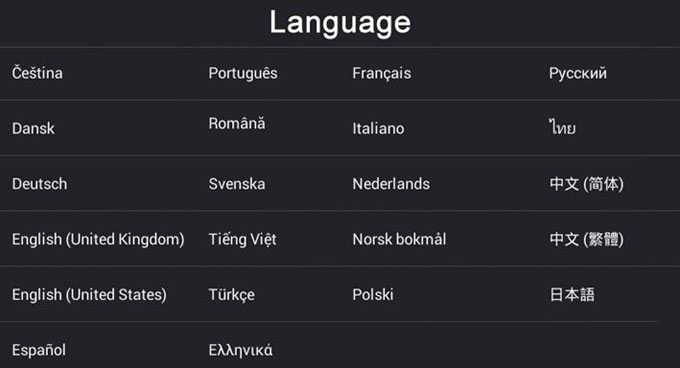This screenshot has width=680, height=368.
Task: Choose Italiano from the list
Action: (x=378, y=128)
